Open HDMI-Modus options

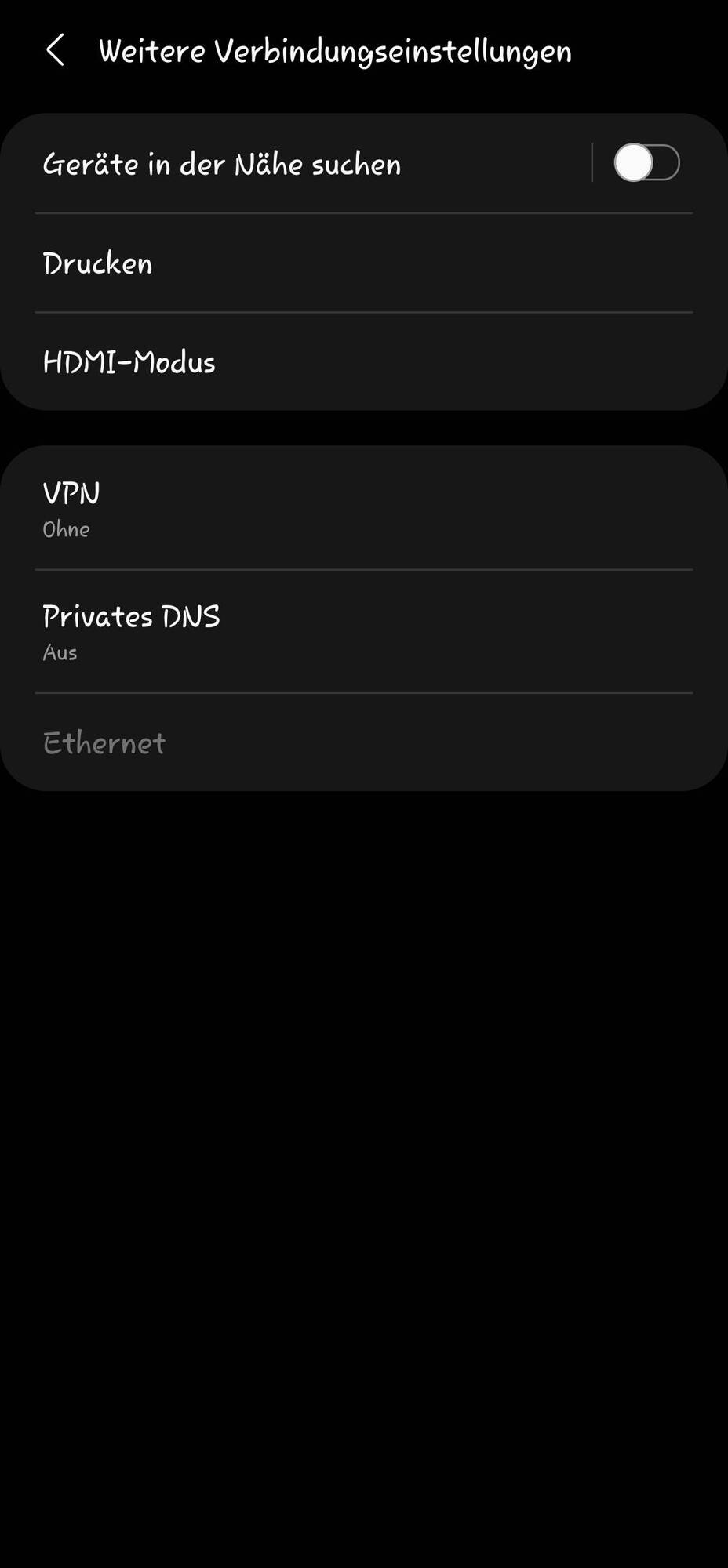[364, 361]
